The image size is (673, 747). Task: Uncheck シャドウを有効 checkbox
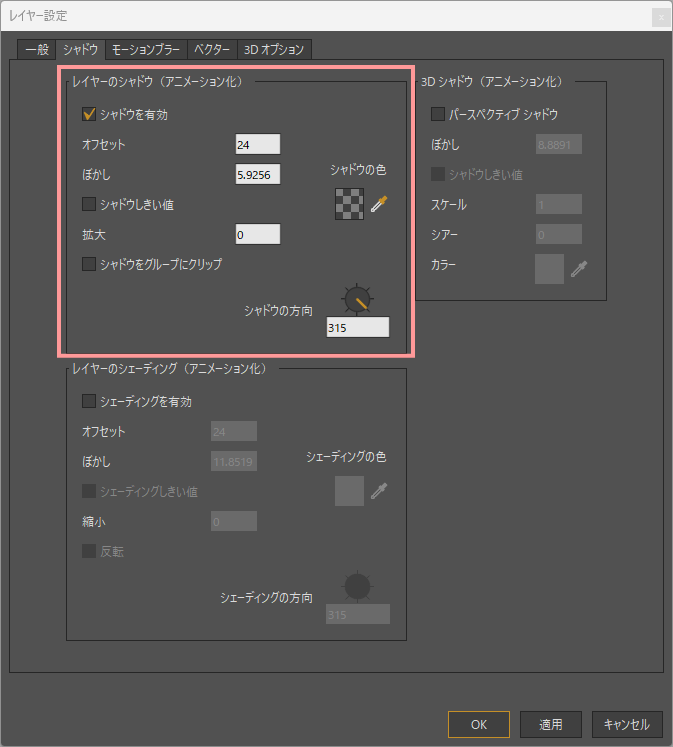[x=89, y=114]
